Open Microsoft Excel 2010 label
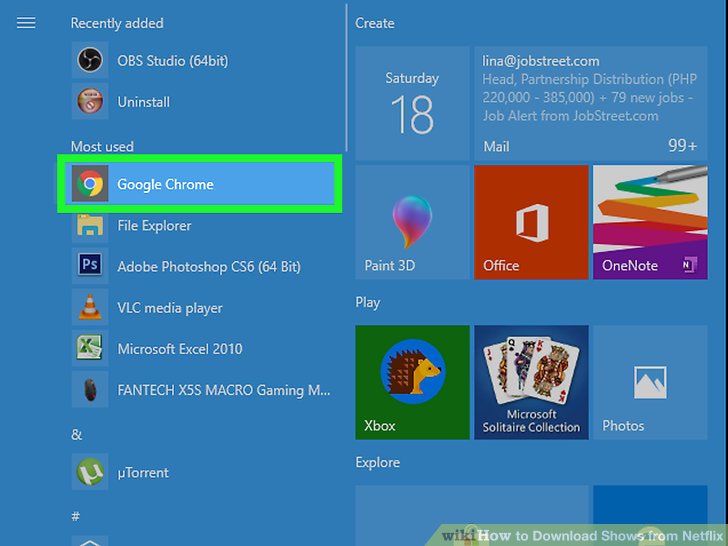 pos(180,349)
